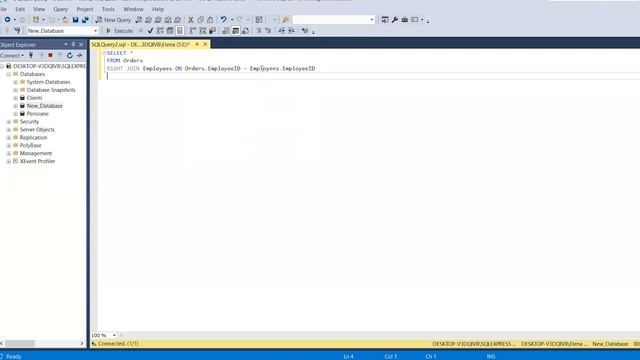Click the Activity Monitor icon in Object Explorer
This screenshot has height=360, width=640.
tap(80, 56)
